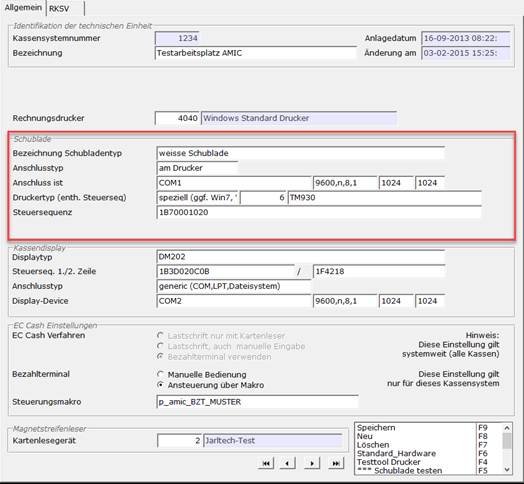Go to next record arrow icon
Screen dimensions: 524x484
click(312, 463)
